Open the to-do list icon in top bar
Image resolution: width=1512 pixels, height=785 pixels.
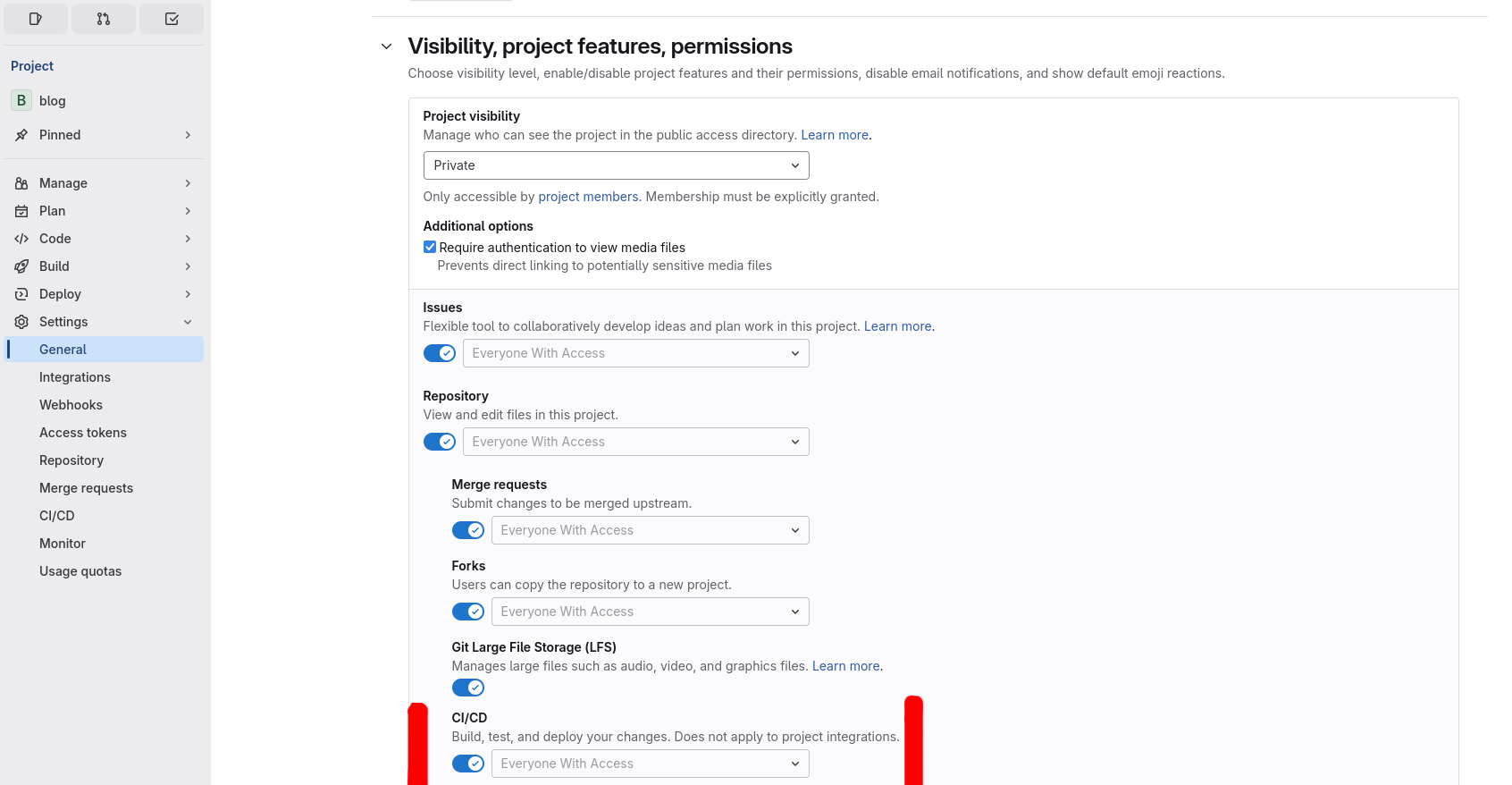[172, 19]
